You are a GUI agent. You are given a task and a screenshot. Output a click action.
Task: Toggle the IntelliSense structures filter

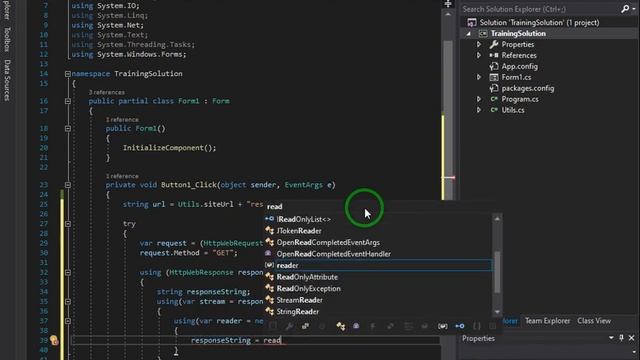[x=305, y=326]
